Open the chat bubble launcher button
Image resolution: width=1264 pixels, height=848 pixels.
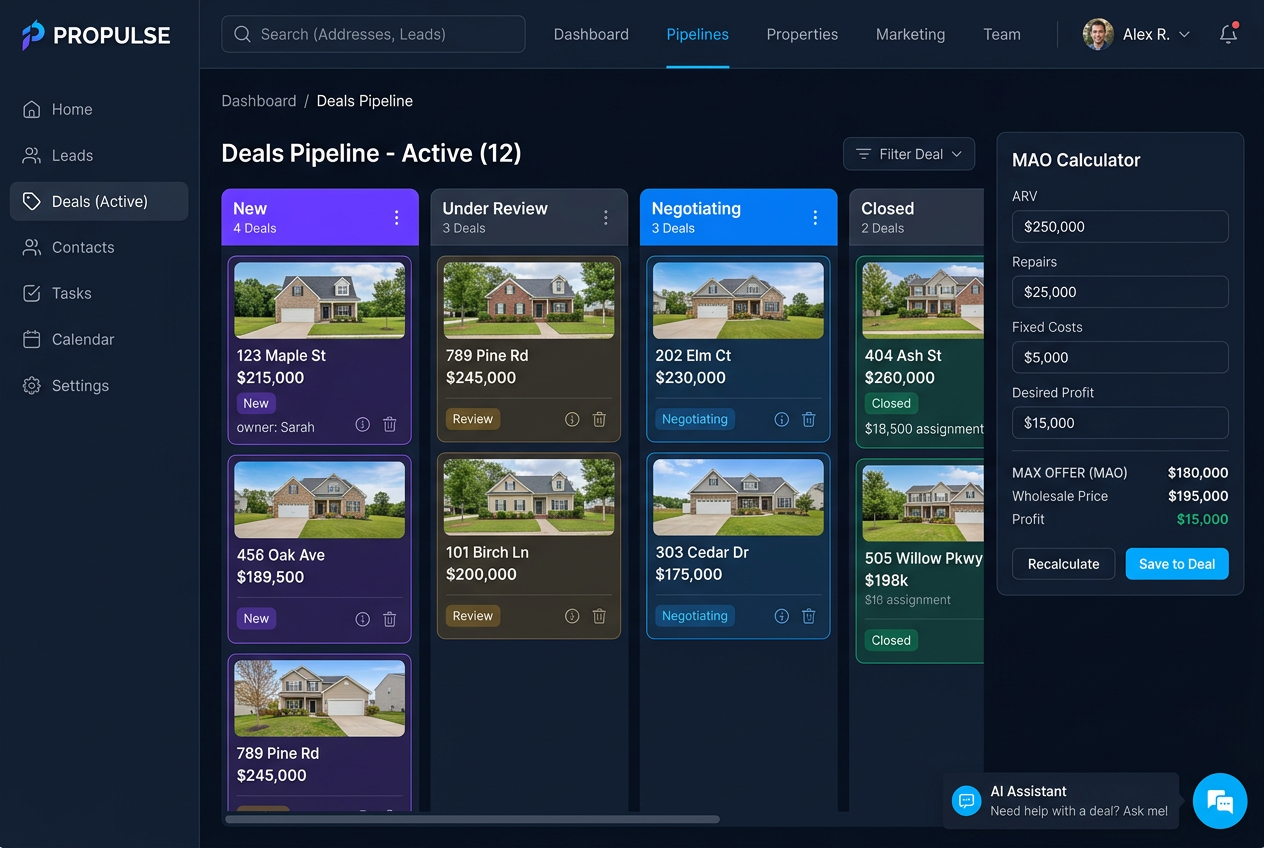pyautogui.click(x=1220, y=800)
